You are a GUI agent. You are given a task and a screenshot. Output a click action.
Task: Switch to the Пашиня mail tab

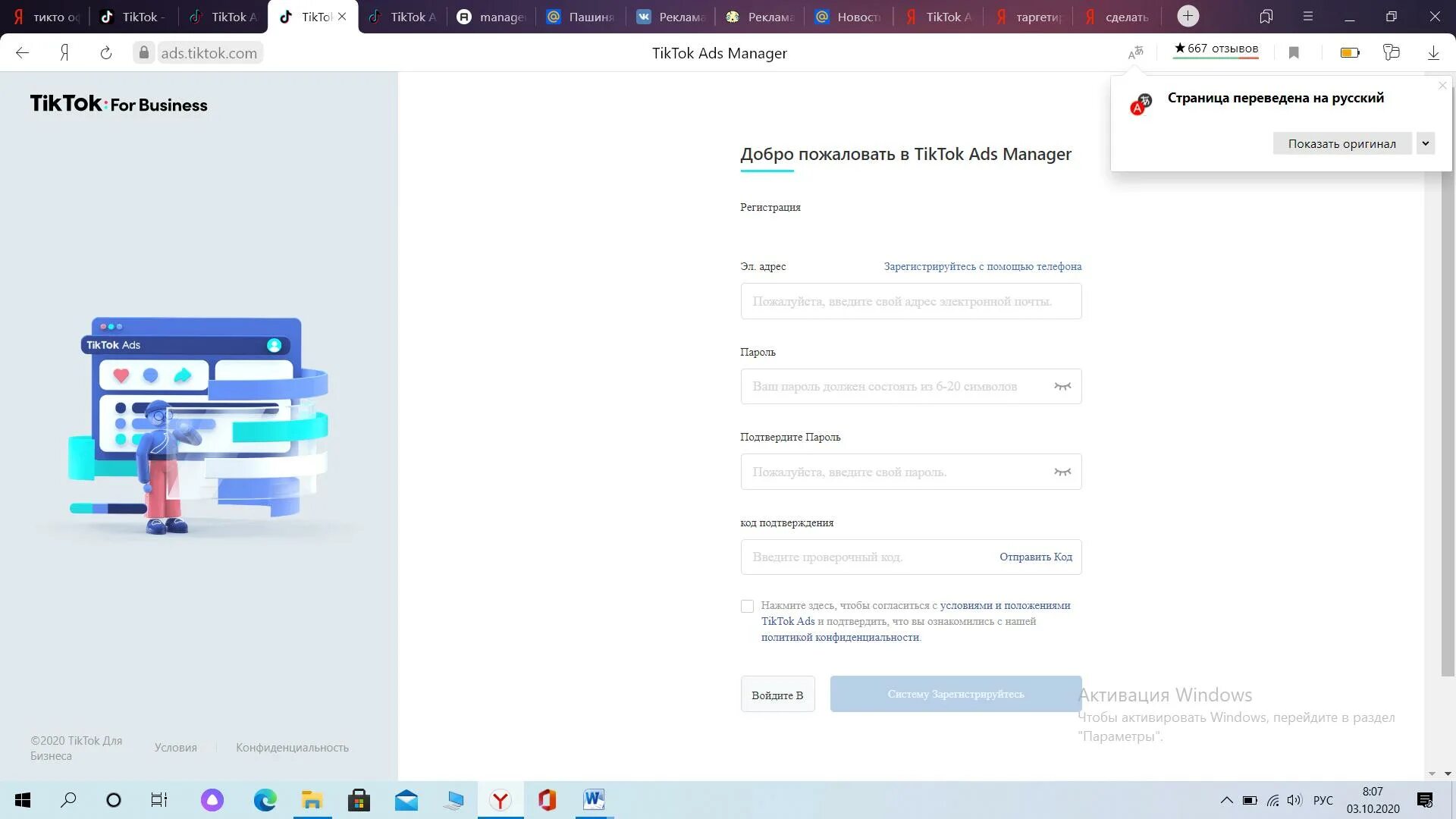(582, 17)
